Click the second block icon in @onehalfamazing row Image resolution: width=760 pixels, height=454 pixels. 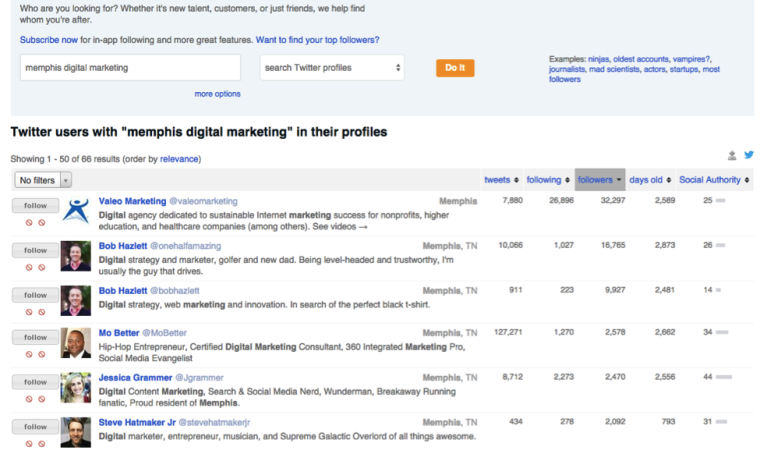tap(42, 267)
